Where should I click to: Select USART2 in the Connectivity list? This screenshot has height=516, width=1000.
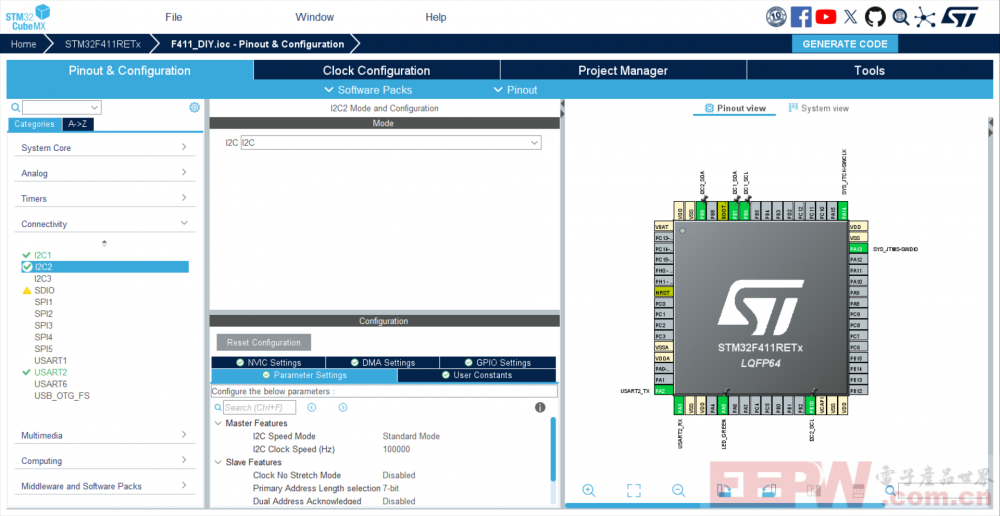[x=50, y=372]
